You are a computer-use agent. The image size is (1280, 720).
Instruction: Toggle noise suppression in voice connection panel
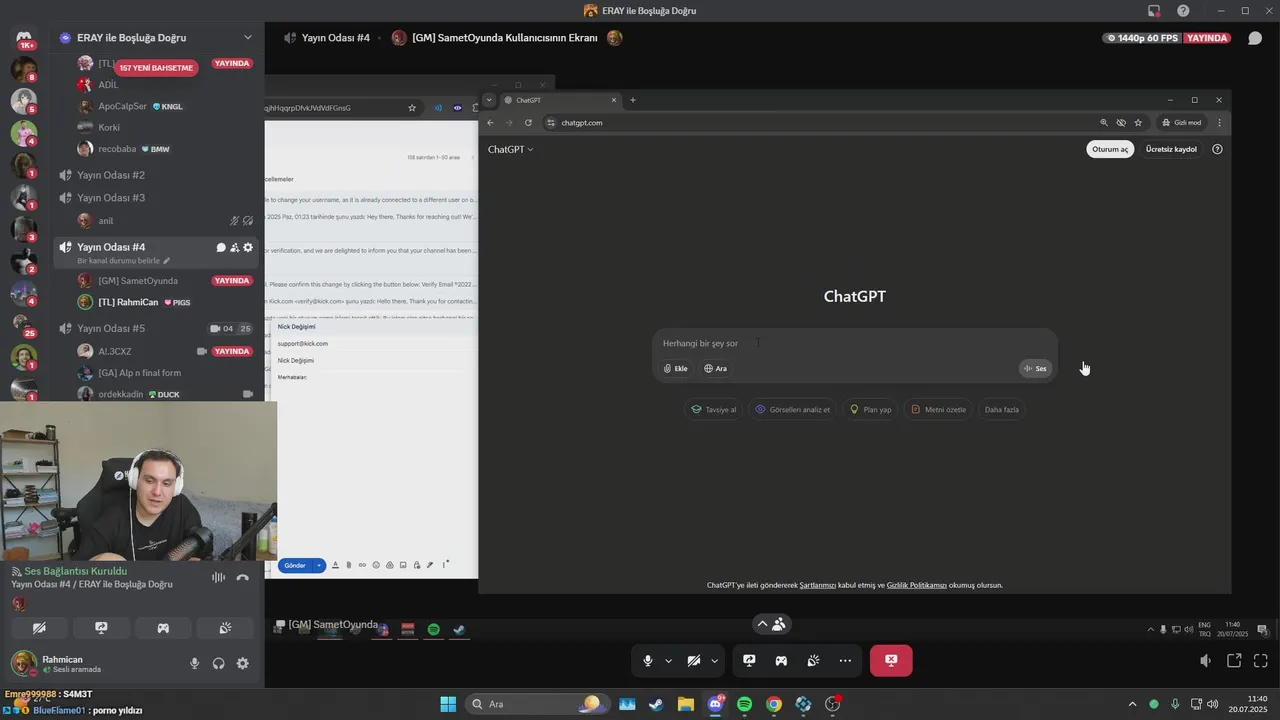click(218, 577)
